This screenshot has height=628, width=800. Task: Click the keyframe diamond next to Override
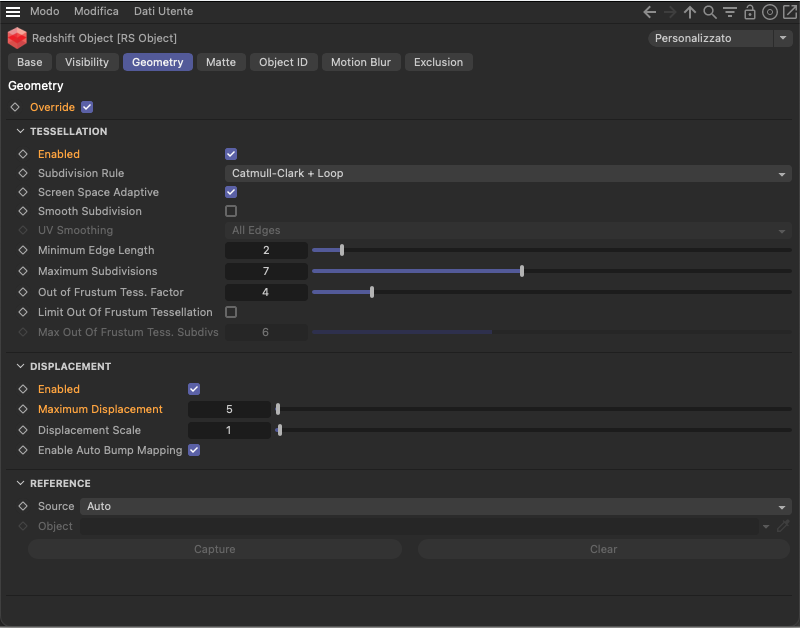click(x=15, y=107)
